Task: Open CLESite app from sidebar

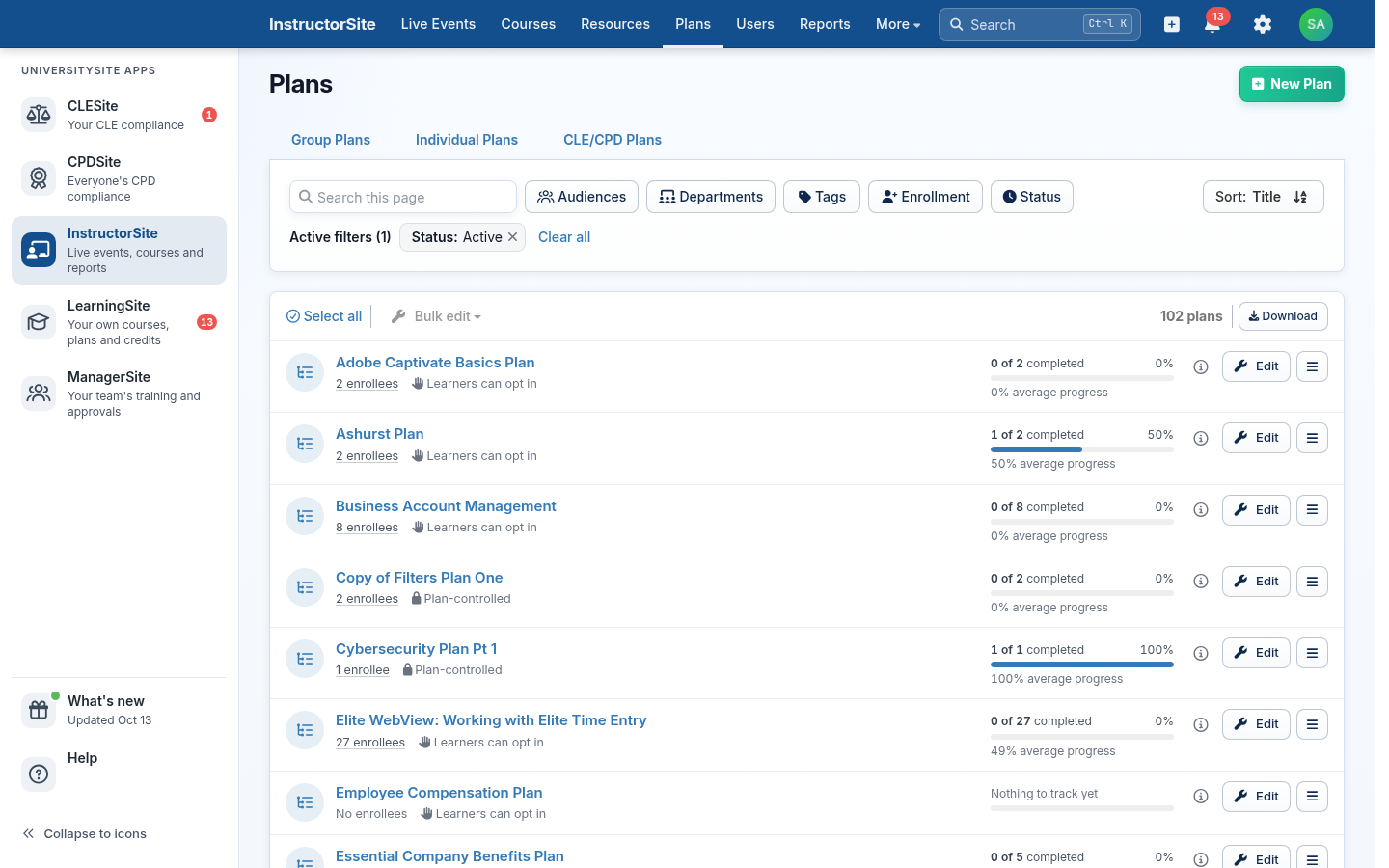Action: click(119, 115)
